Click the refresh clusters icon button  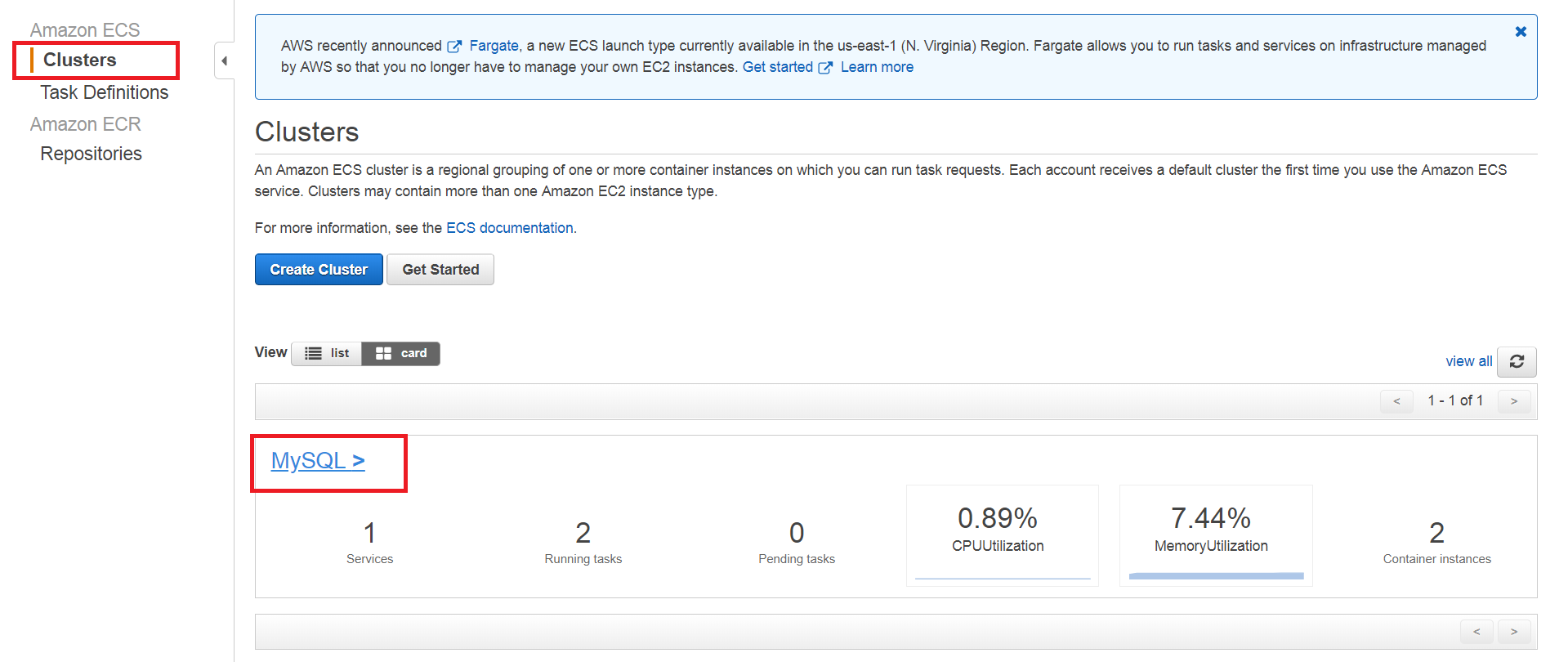[x=1516, y=361]
